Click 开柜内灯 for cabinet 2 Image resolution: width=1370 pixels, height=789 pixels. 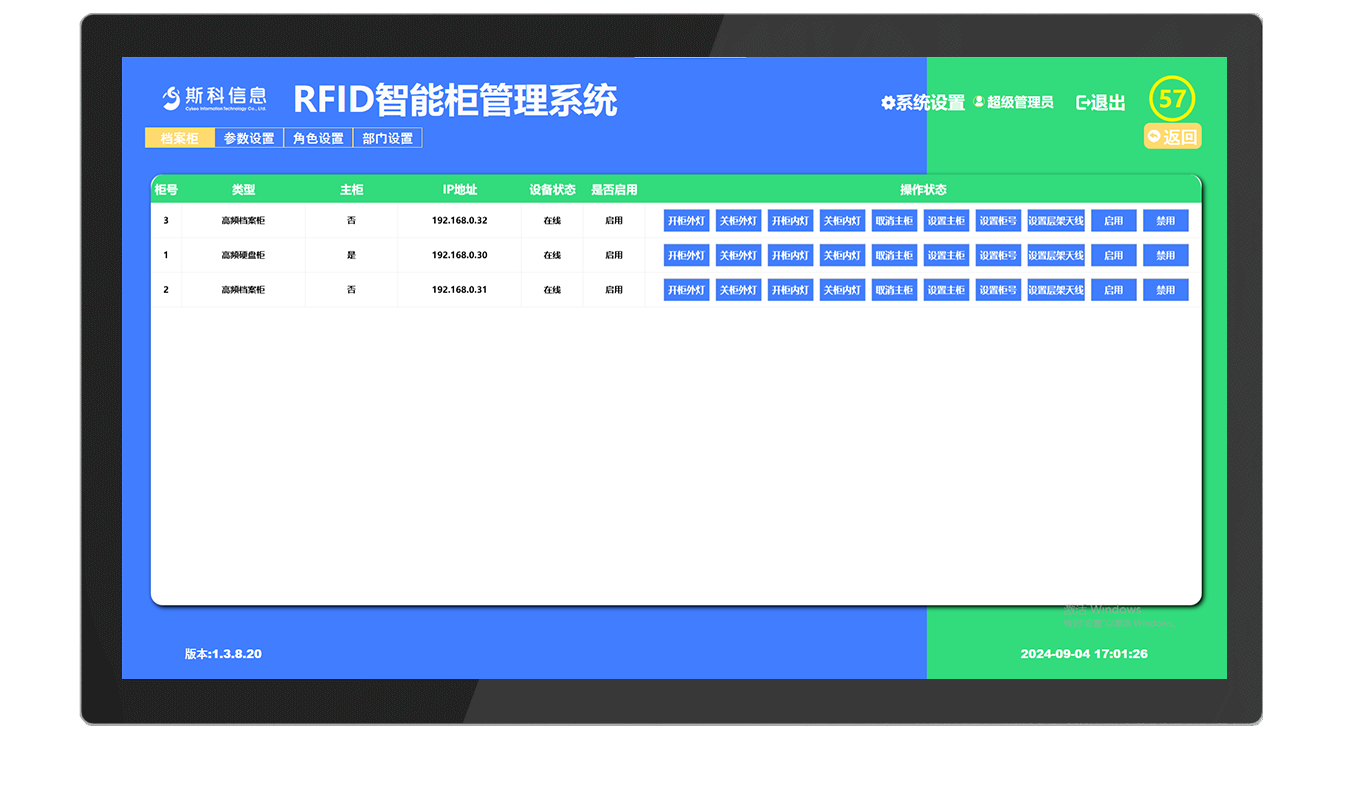(x=790, y=289)
